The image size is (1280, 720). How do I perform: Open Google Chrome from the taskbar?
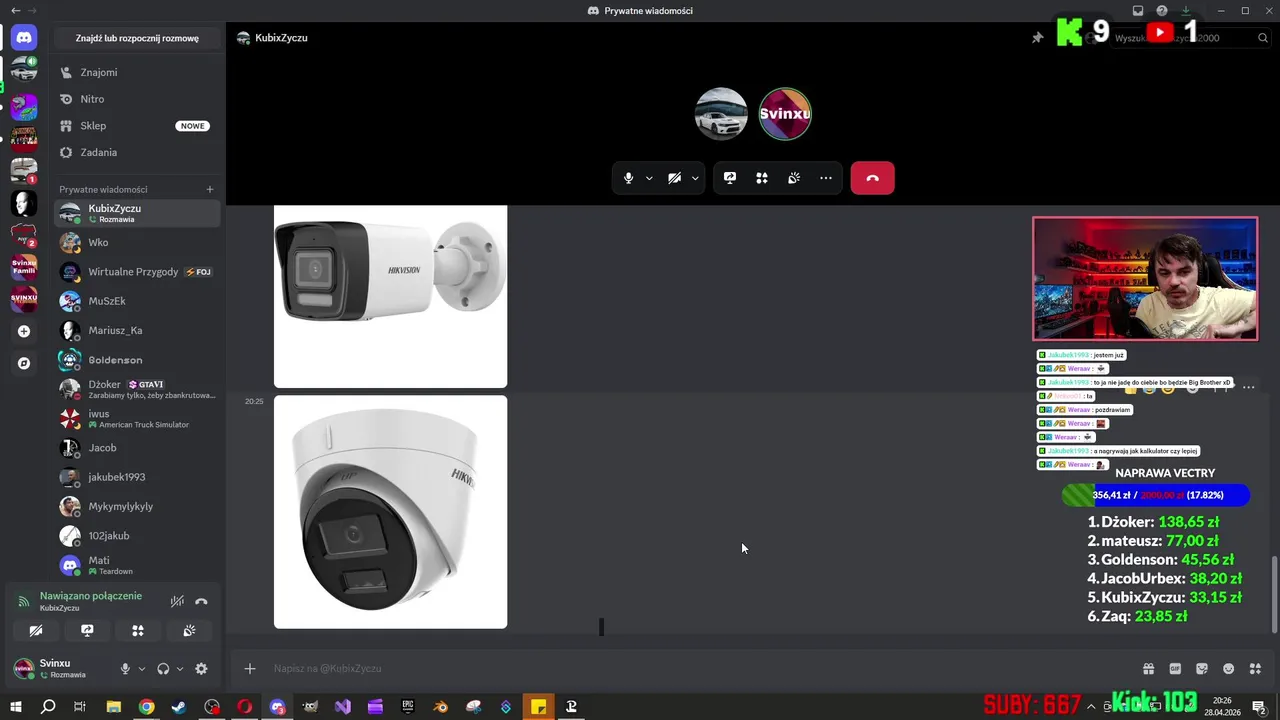coord(146,707)
